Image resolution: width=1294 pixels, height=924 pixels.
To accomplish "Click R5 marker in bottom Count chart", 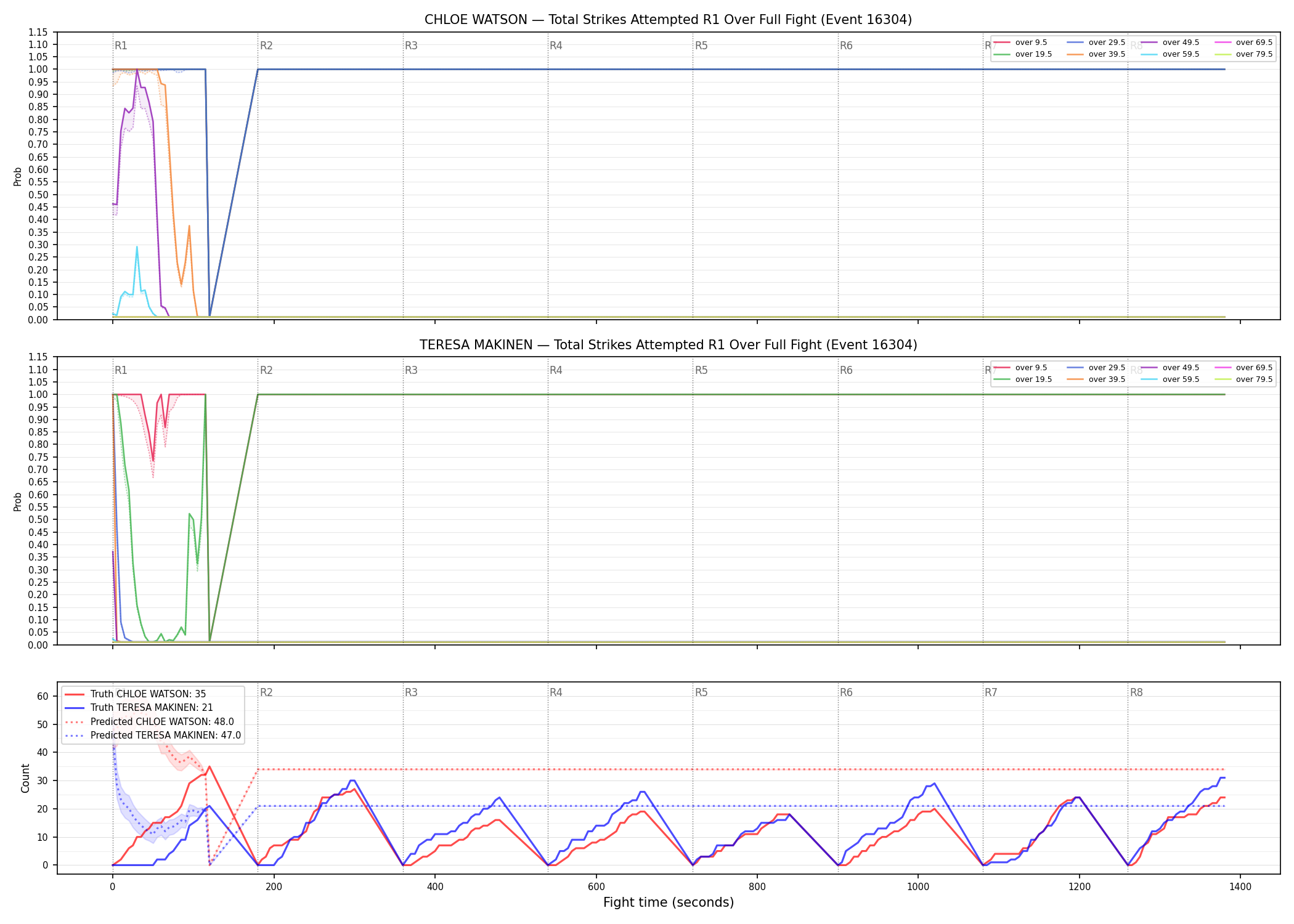I will click(x=701, y=692).
